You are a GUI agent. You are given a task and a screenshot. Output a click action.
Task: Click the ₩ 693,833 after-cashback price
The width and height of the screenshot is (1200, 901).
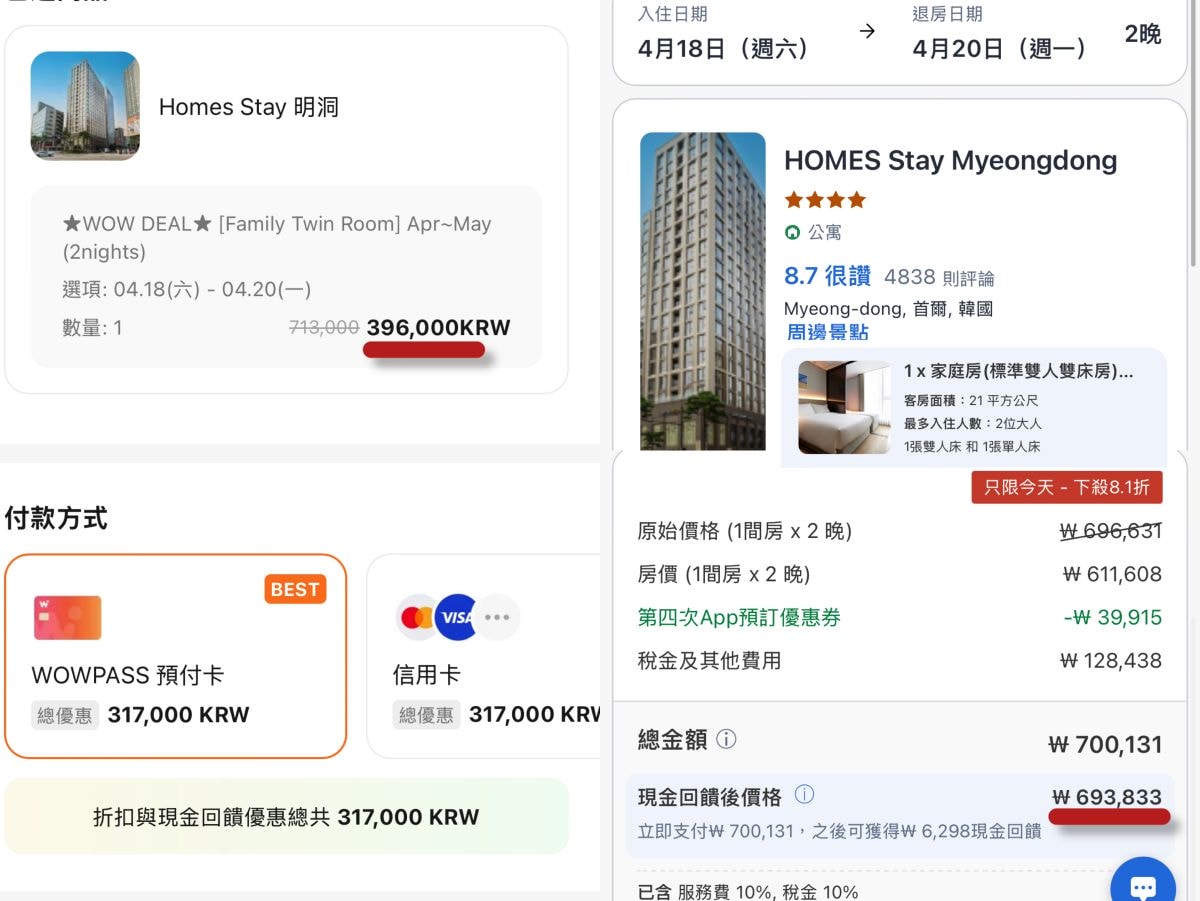(x=1107, y=797)
